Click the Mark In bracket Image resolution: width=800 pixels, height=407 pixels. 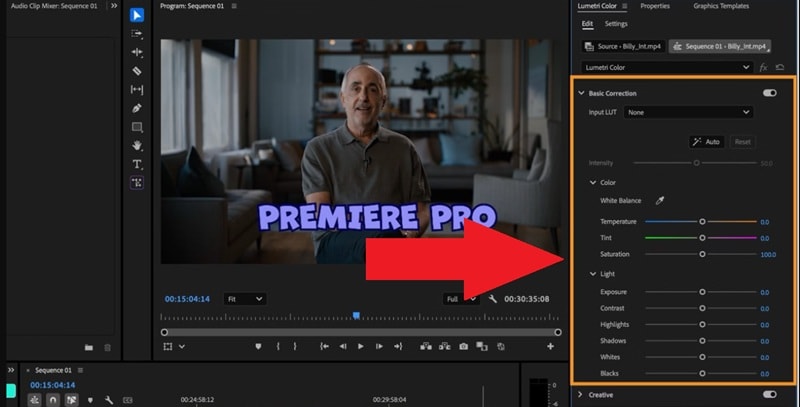point(278,346)
